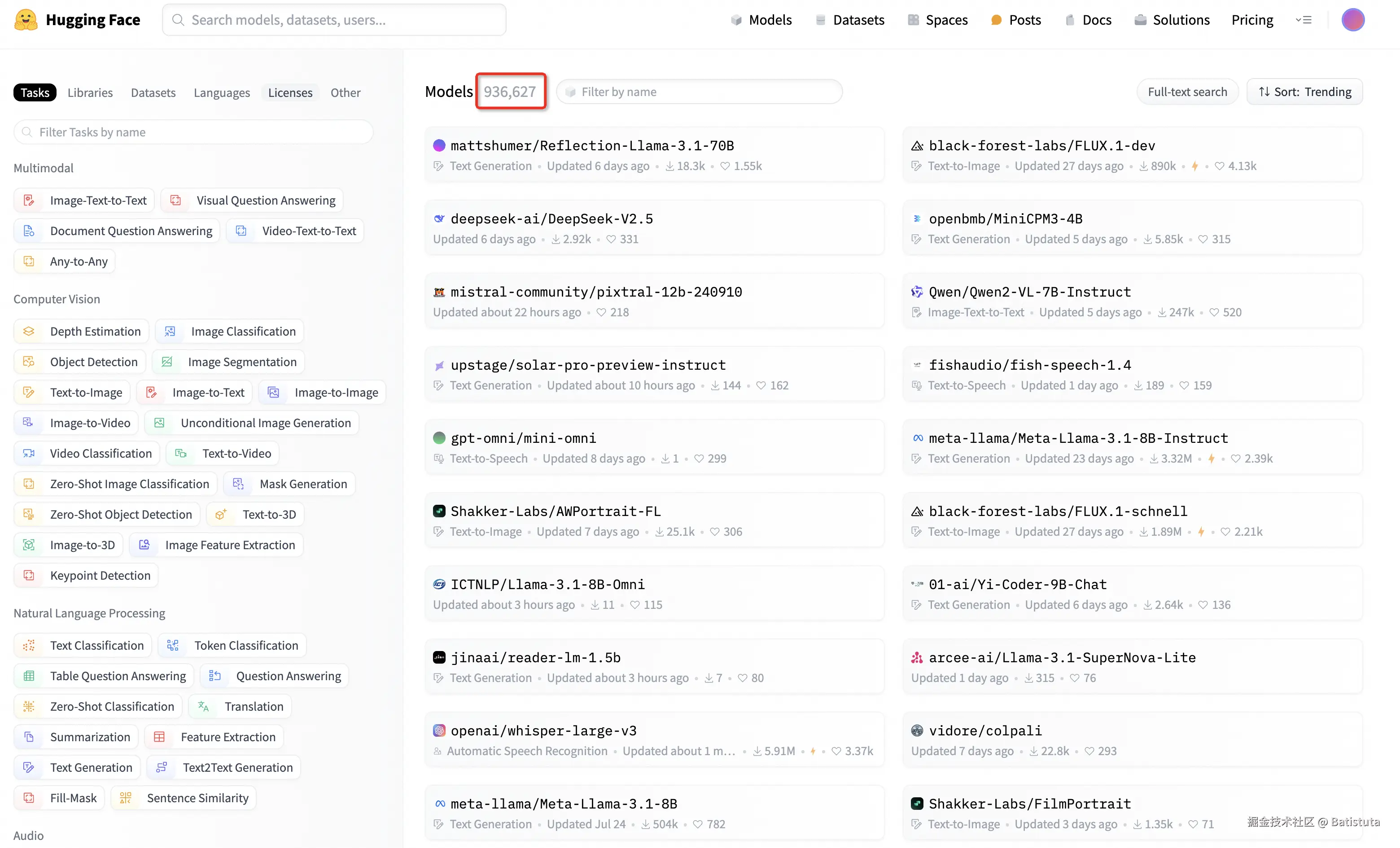This screenshot has height=848, width=1400.
Task: Click the Full-text search button
Action: tap(1187, 92)
